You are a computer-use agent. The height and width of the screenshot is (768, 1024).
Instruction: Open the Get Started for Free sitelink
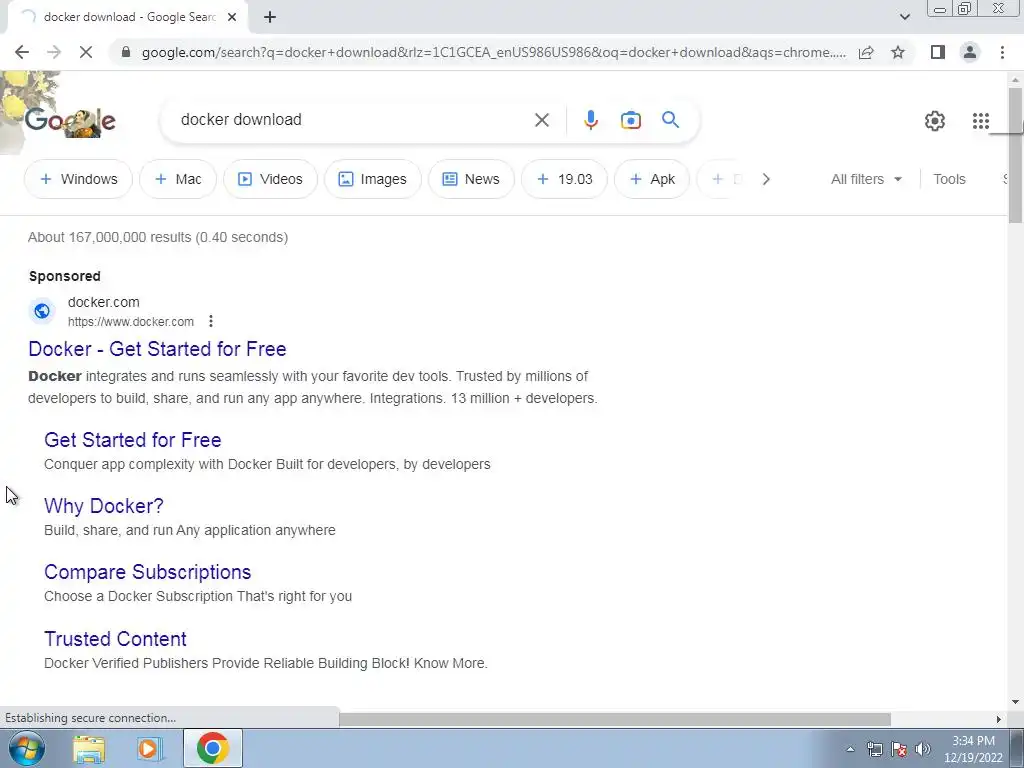click(x=133, y=440)
